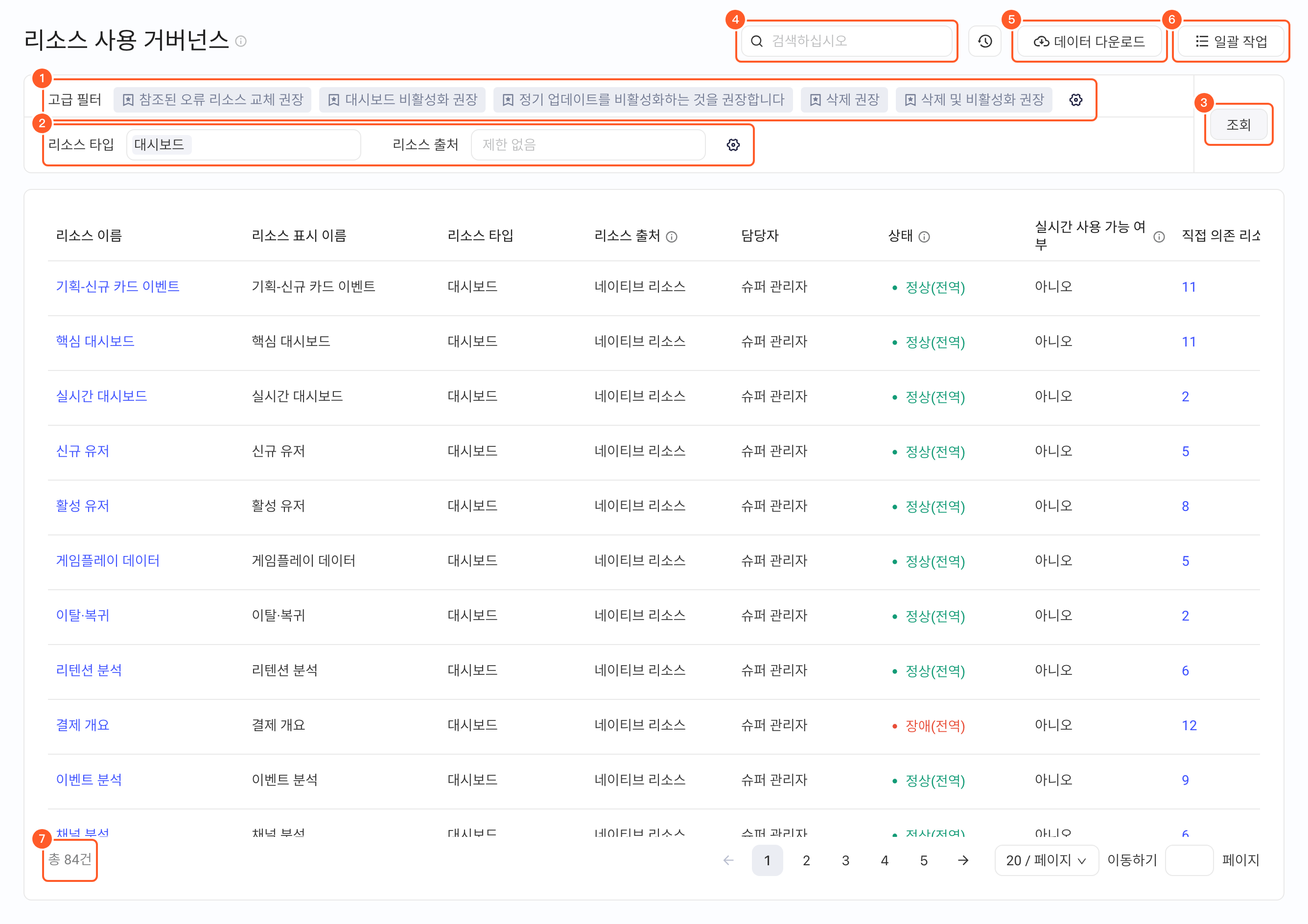
Task: Apply filter 삭제 권장
Action: (844, 100)
